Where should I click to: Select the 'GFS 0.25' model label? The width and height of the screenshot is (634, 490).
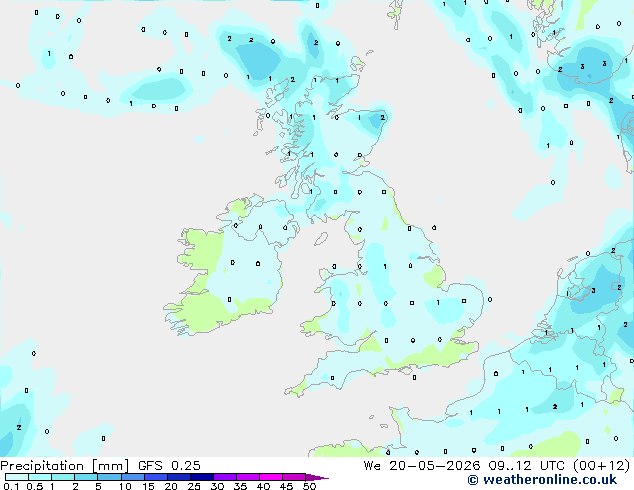(x=169, y=466)
